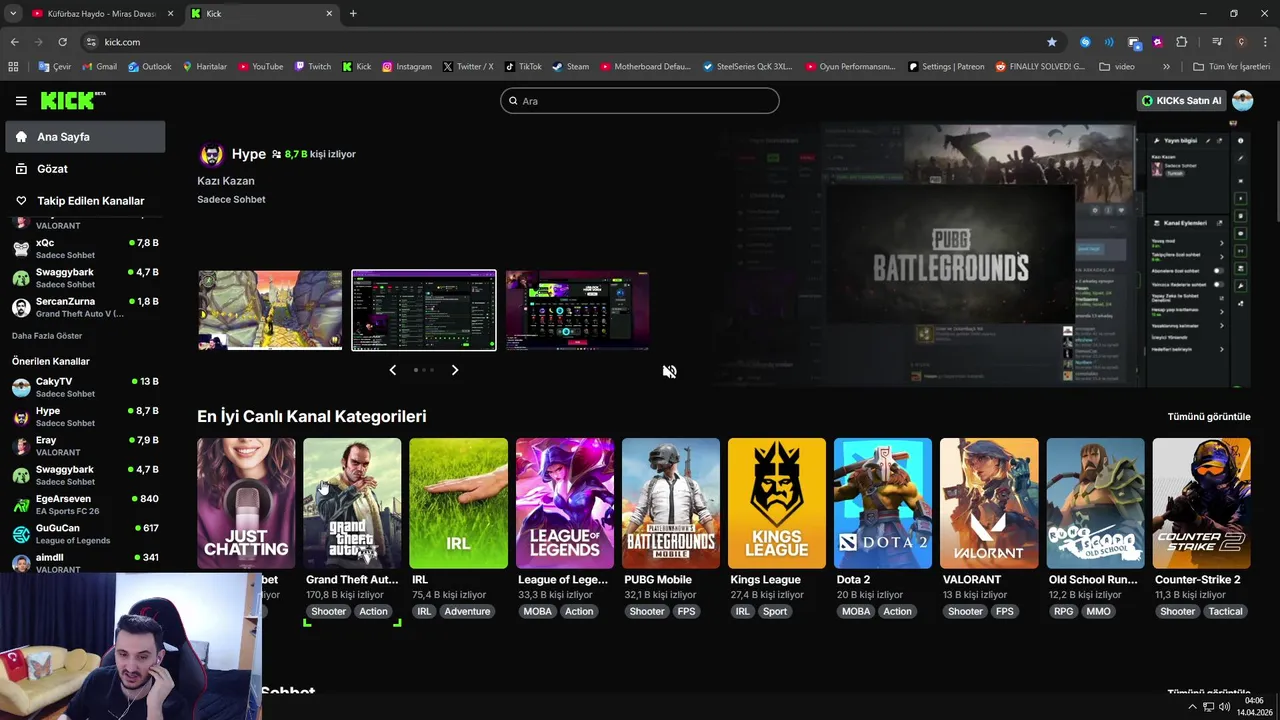Show the previous featured stream
The height and width of the screenshot is (720, 1280).
click(x=392, y=370)
